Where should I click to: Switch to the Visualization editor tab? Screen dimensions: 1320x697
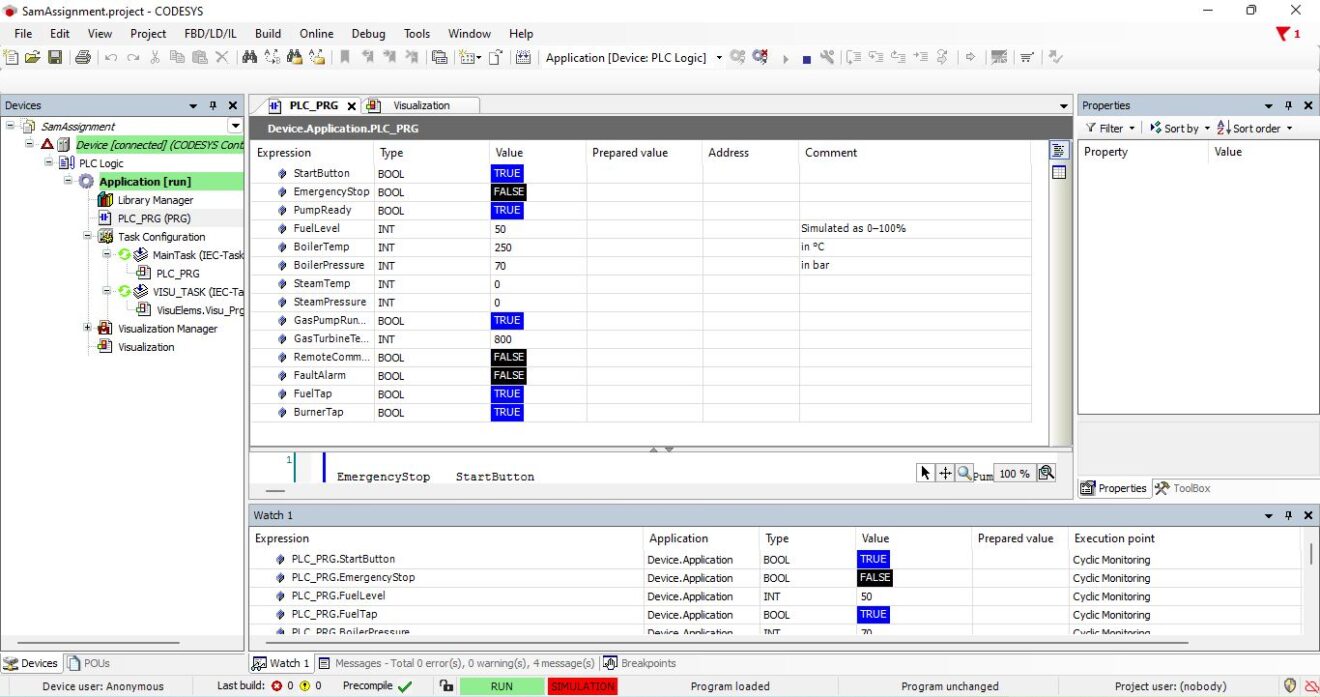coord(420,104)
